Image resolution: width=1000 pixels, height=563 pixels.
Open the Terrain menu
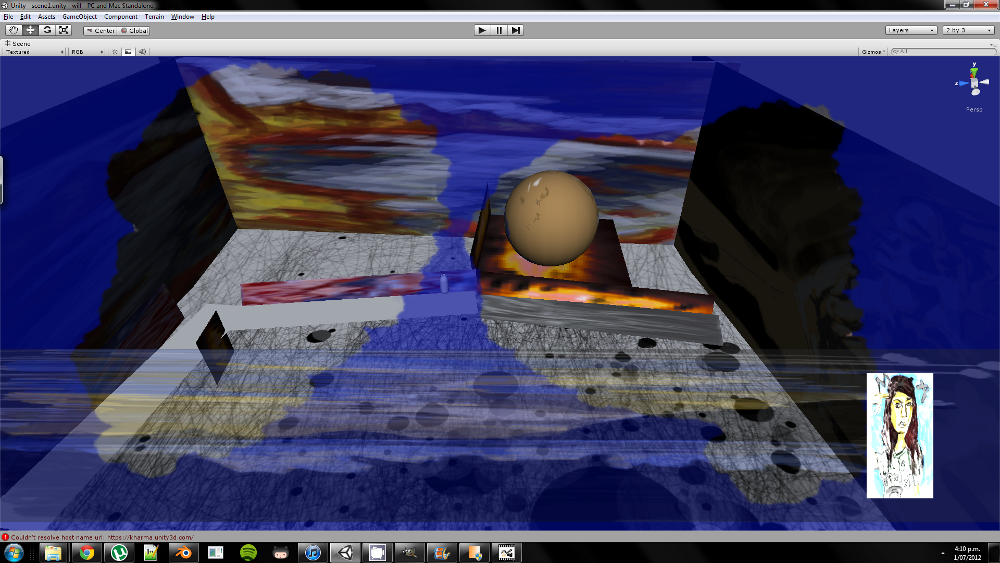pyautogui.click(x=154, y=17)
